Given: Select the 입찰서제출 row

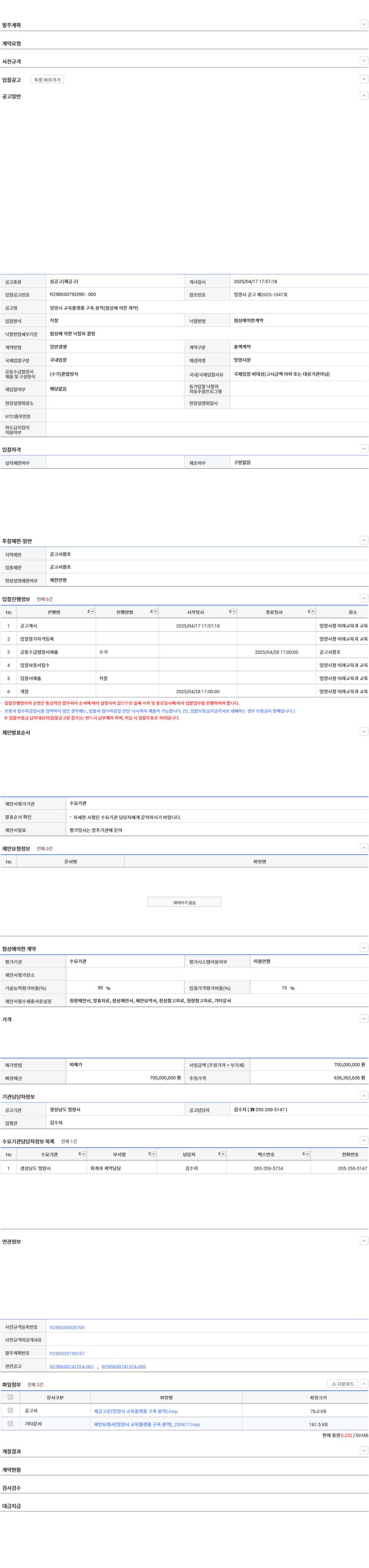Looking at the screenshot, I should pyautogui.click(x=184, y=678).
